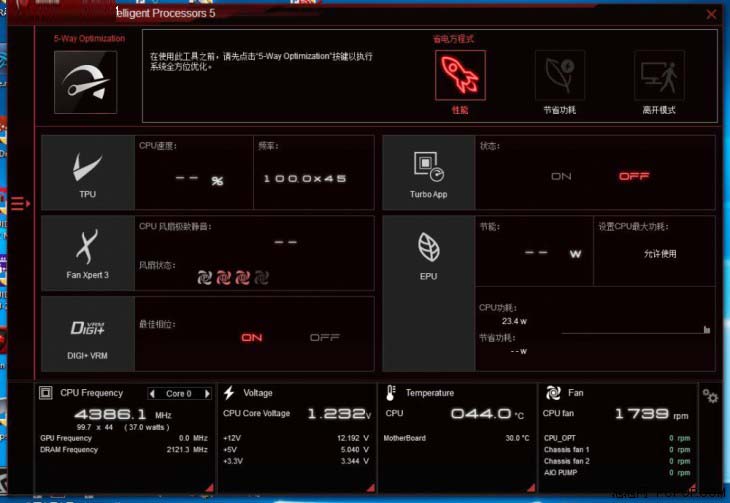Screen dimensions: 730x503
Task: Click the CPU_OPT fan row
Action: point(617,438)
